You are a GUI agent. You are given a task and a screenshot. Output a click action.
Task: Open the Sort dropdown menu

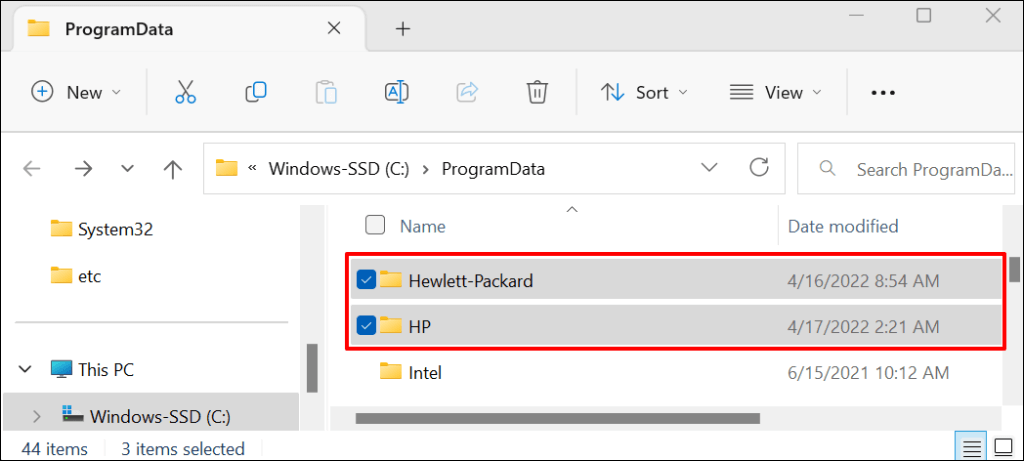(x=644, y=92)
